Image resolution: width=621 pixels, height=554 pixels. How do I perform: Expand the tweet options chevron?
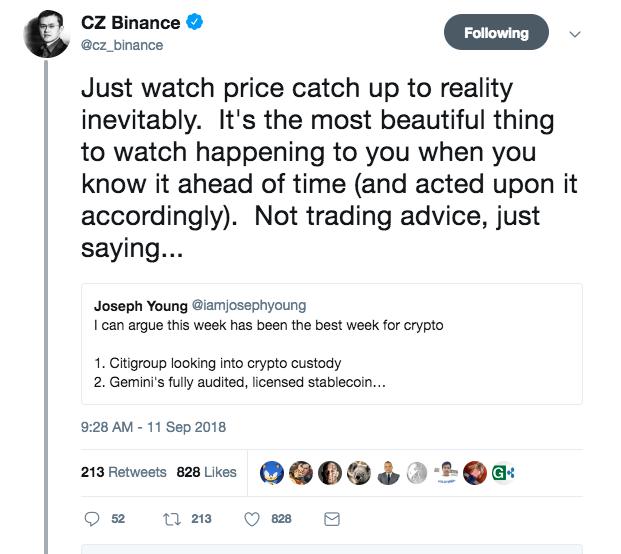pyautogui.click(x=574, y=33)
